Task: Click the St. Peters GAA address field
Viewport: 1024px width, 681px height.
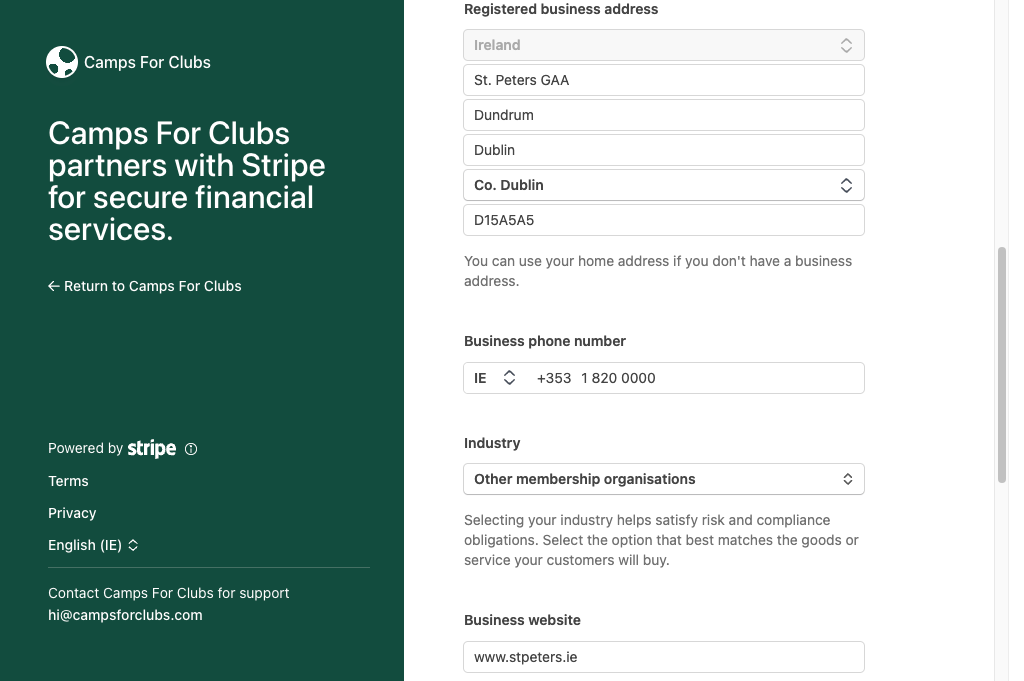Action: [x=664, y=80]
